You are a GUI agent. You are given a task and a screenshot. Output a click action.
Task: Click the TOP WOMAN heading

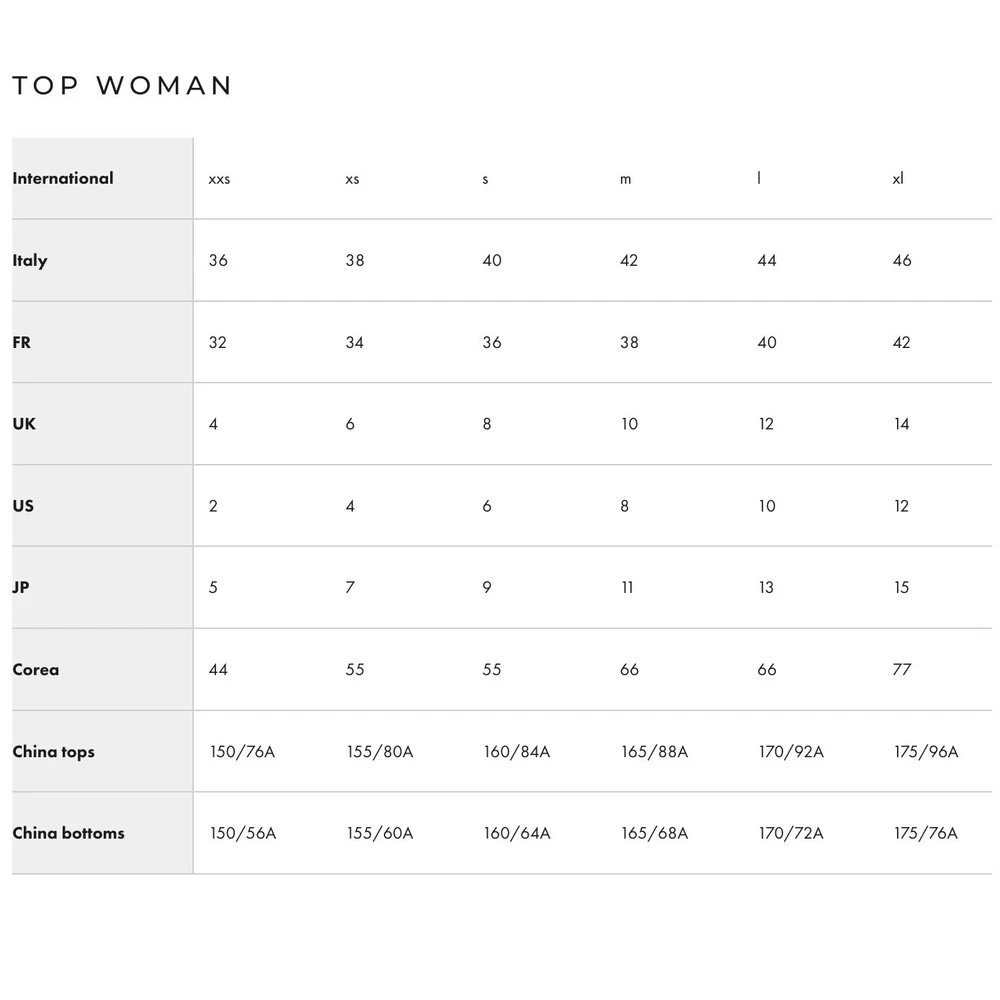pos(122,85)
